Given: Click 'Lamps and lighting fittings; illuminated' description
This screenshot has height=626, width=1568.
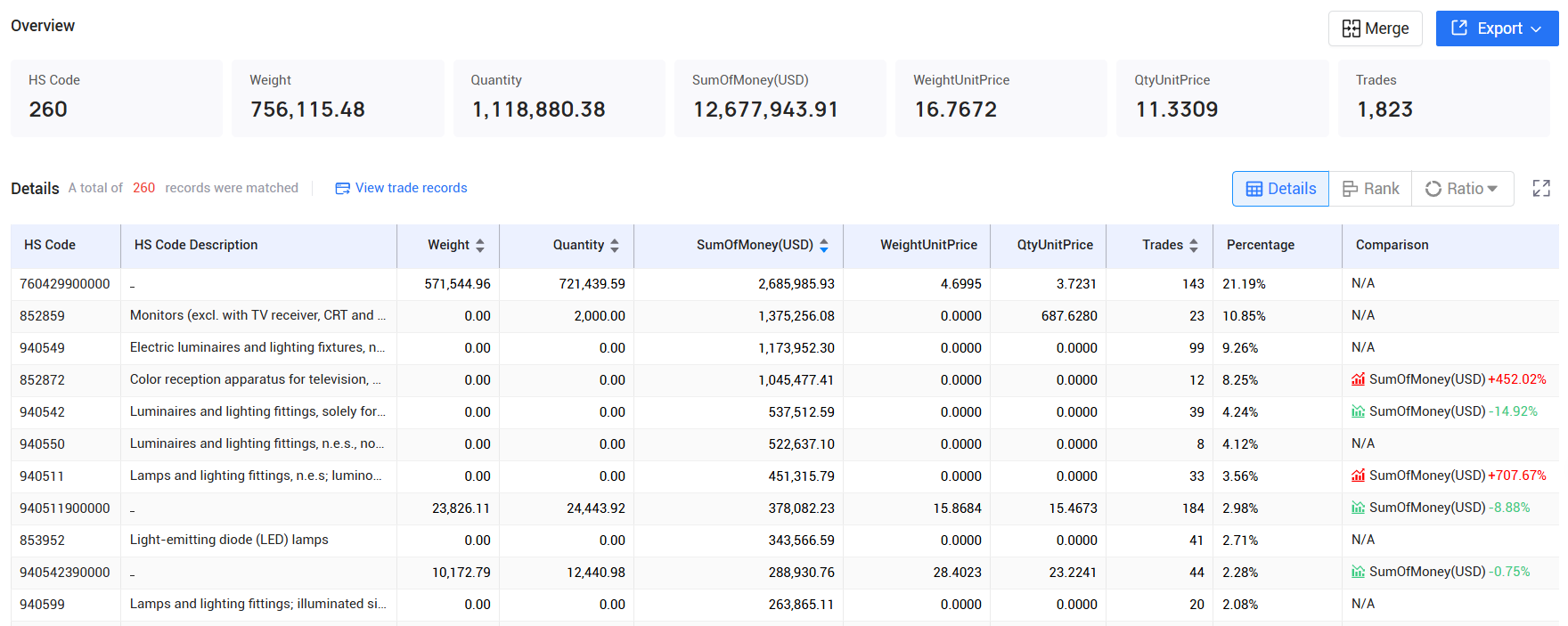Looking at the screenshot, I should click(257, 604).
